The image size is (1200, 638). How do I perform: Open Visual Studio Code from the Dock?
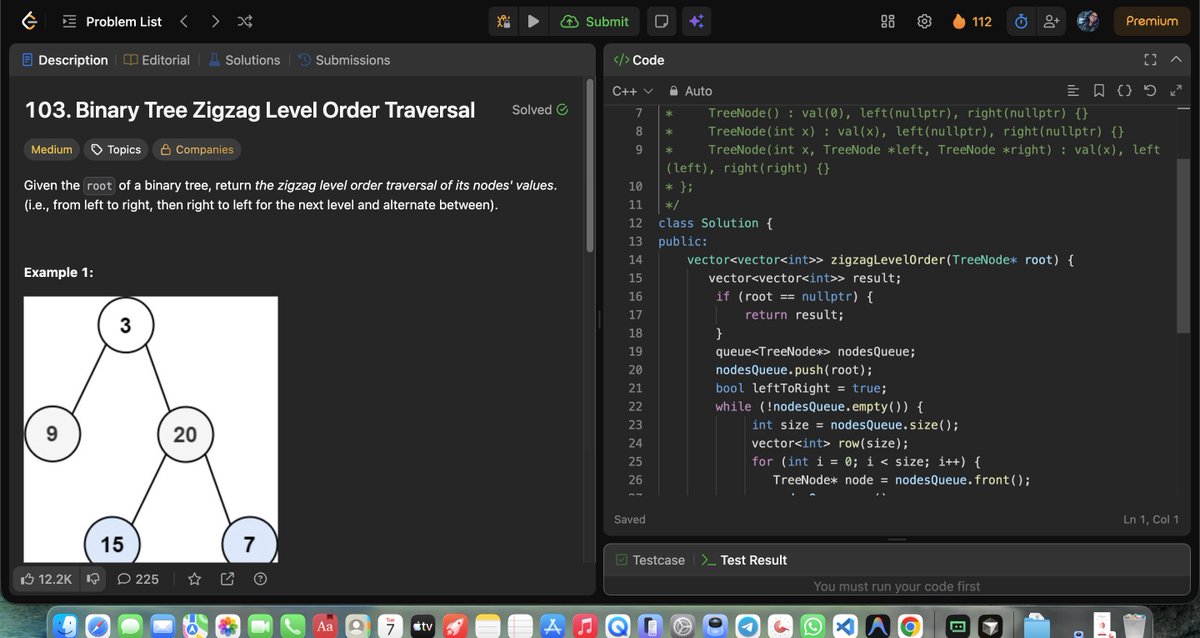pyautogui.click(x=845, y=625)
